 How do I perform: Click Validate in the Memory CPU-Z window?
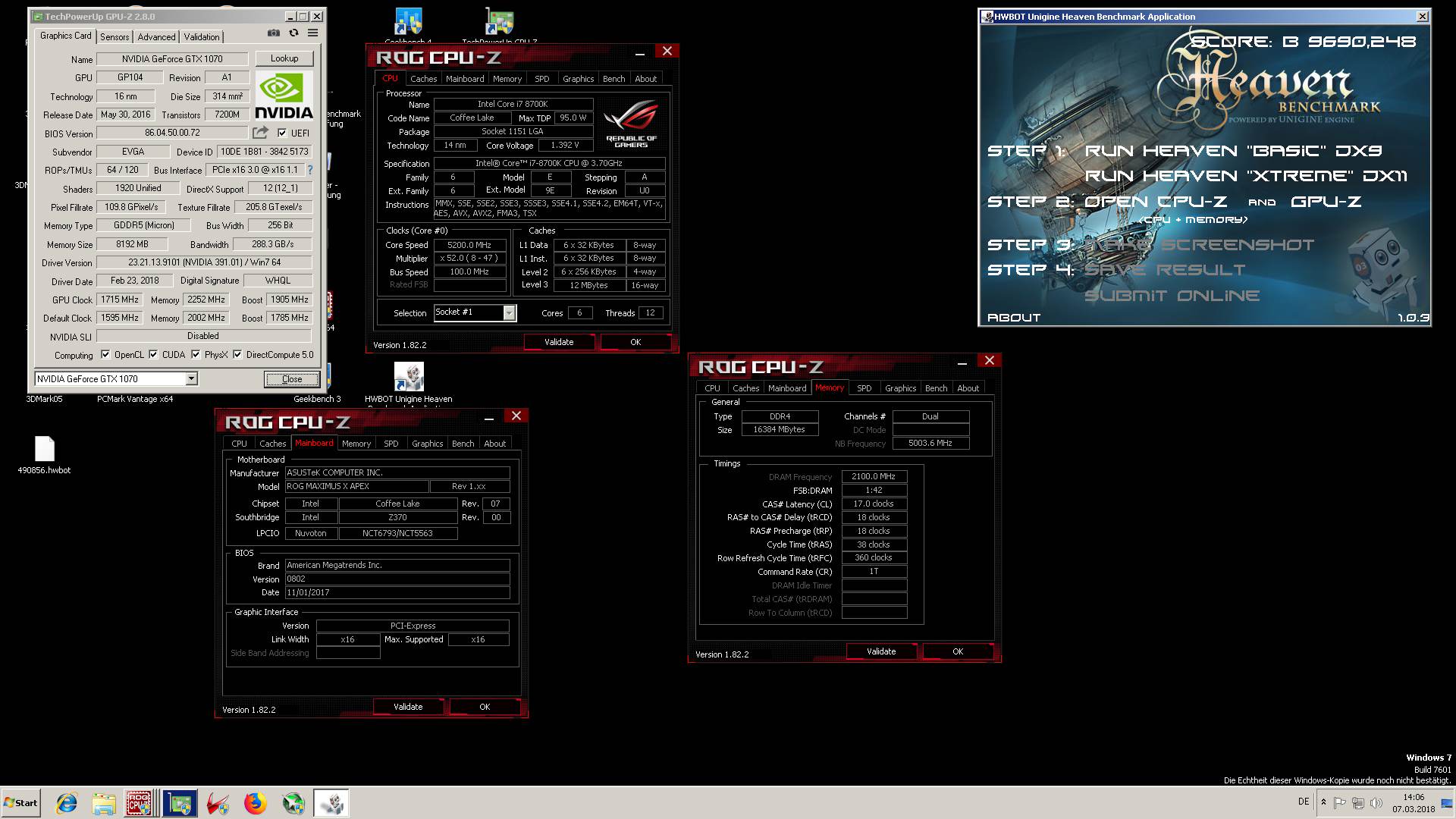tap(881, 651)
